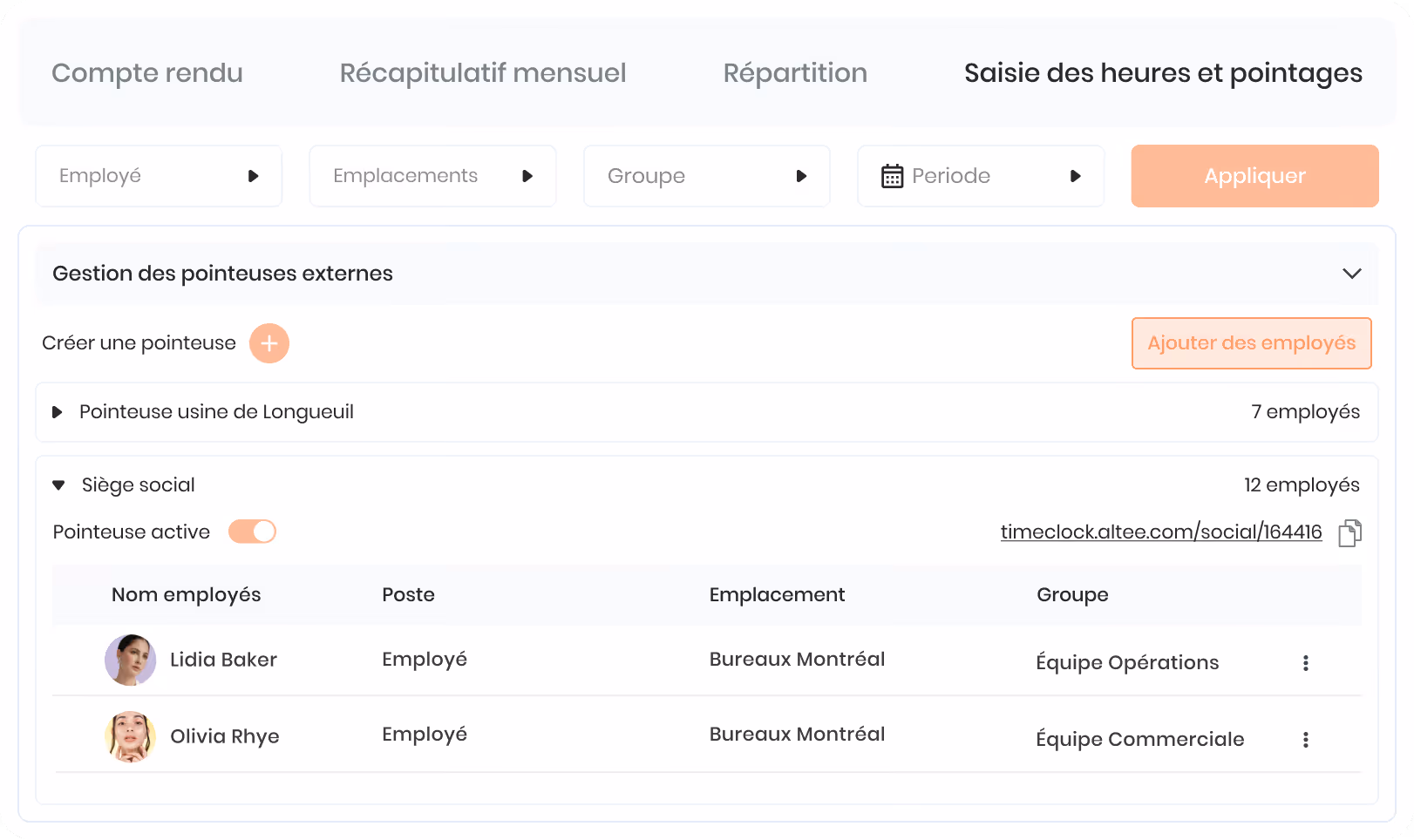Open more options for Lidia Baker

click(1305, 663)
